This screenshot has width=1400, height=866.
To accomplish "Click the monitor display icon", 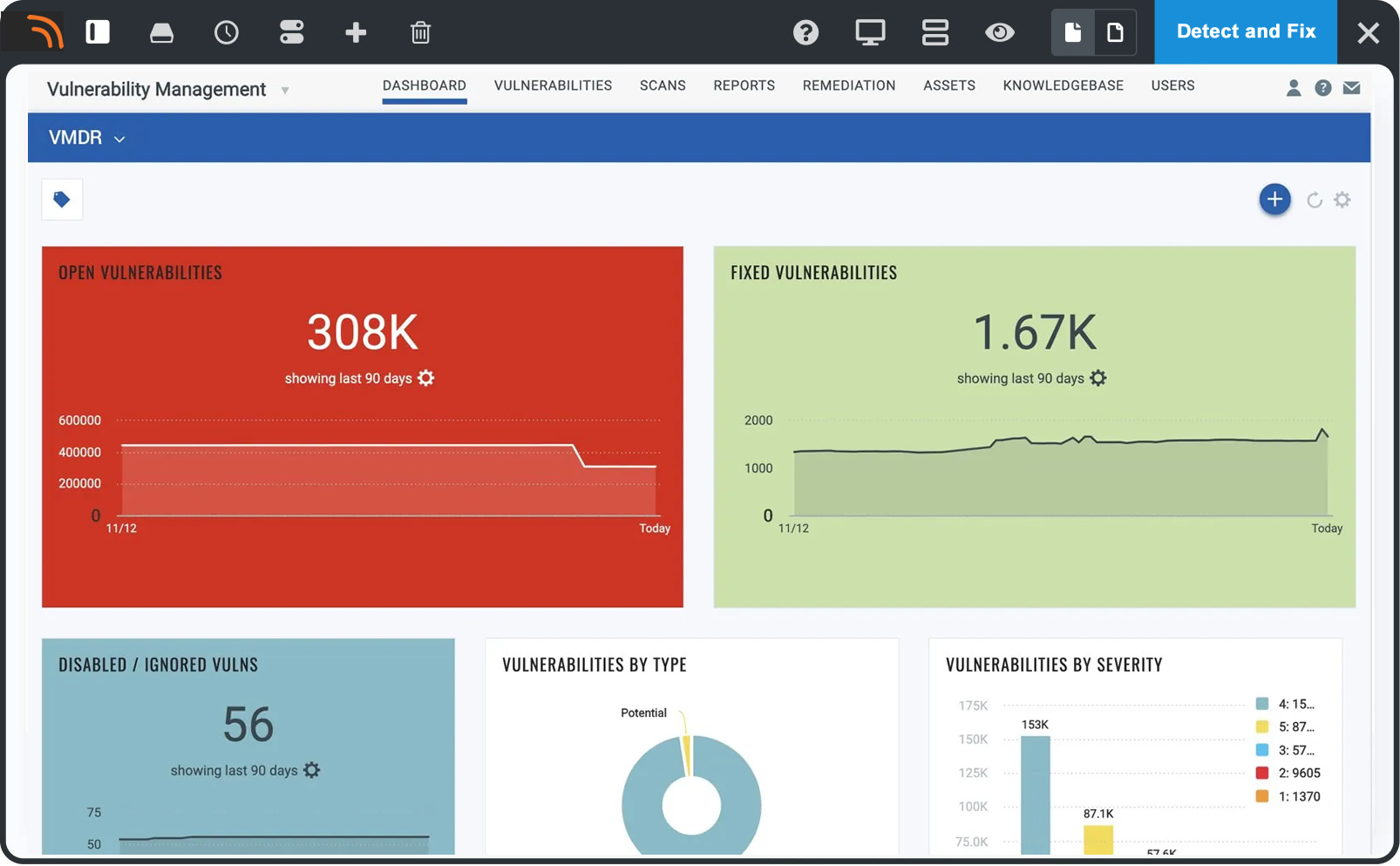I will 870,33.
